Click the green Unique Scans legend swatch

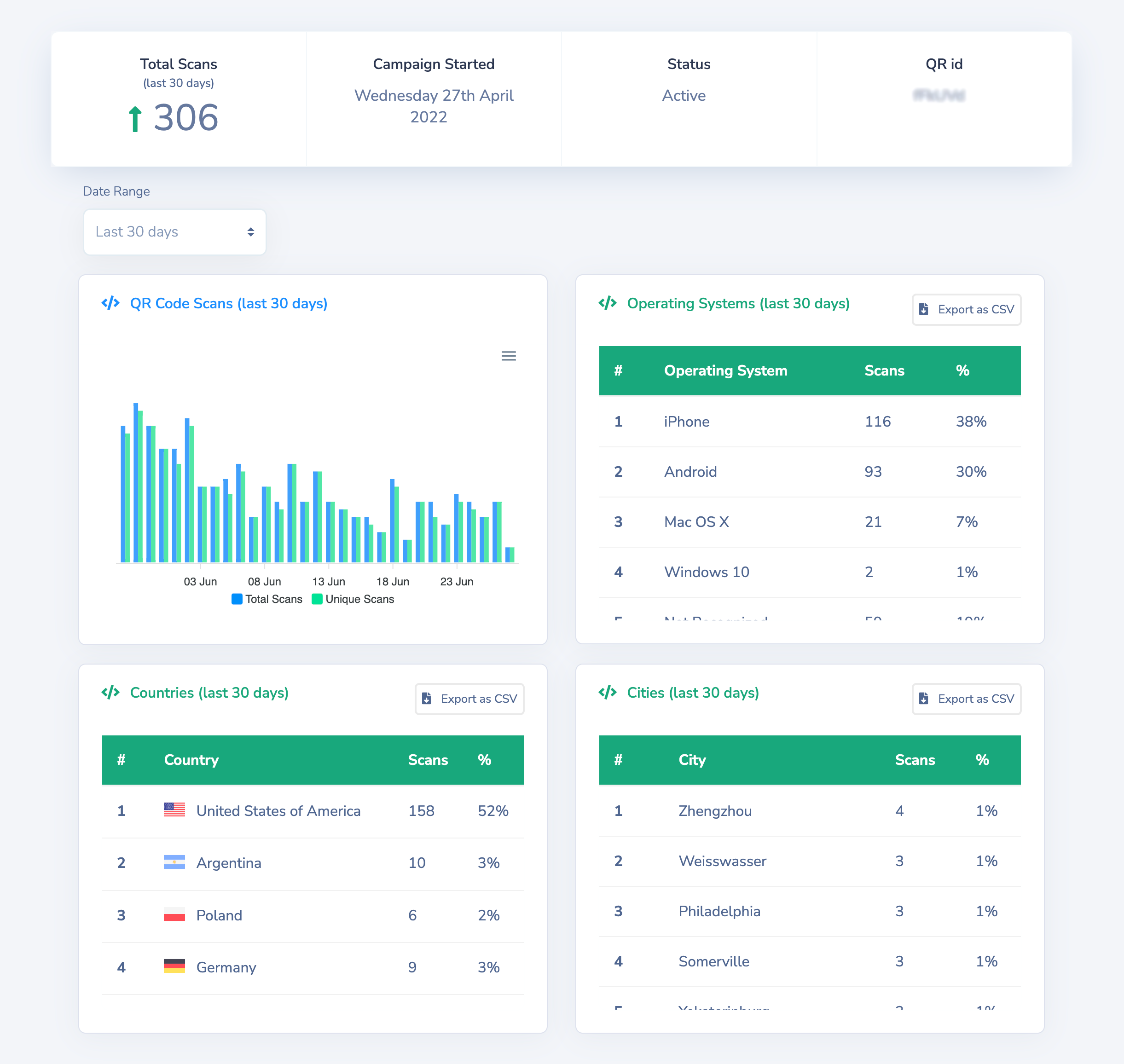pos(317,599)
